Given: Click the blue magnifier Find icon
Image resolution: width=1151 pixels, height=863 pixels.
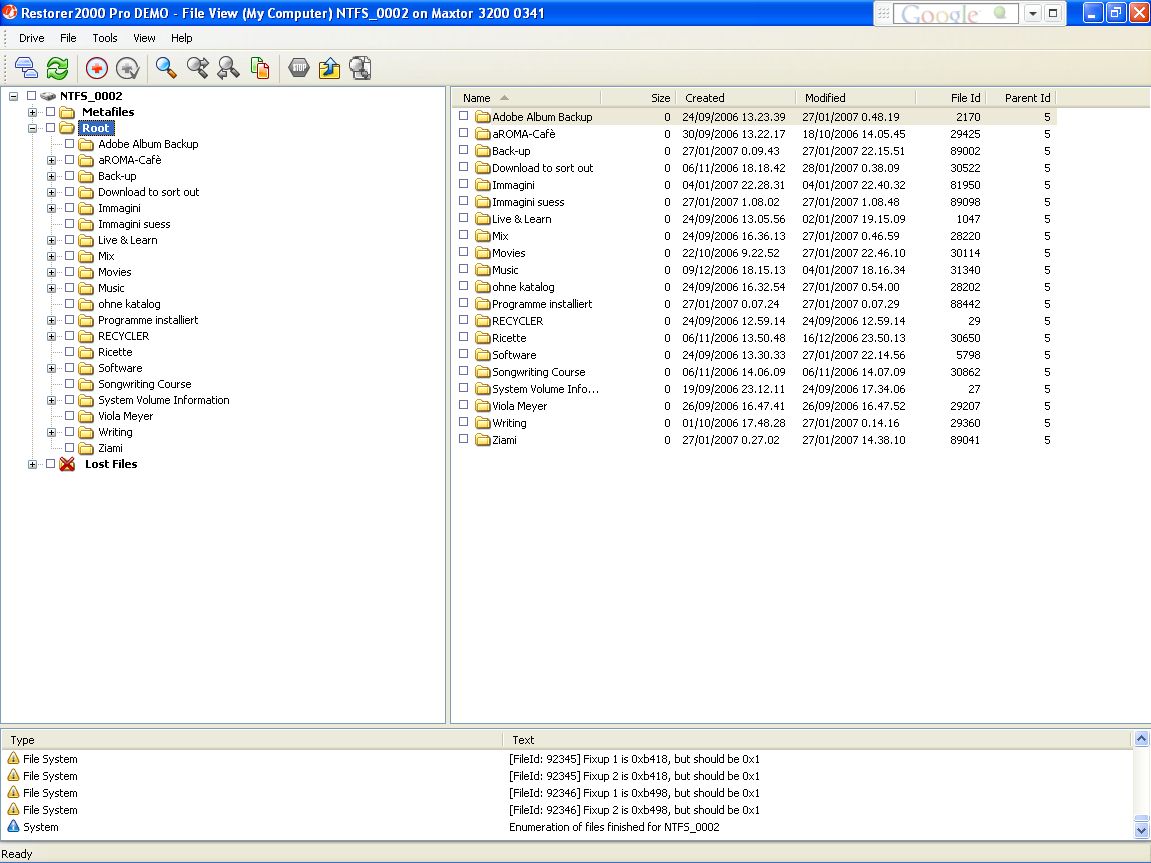Looking at the screenshot, I should pos(166,68).
